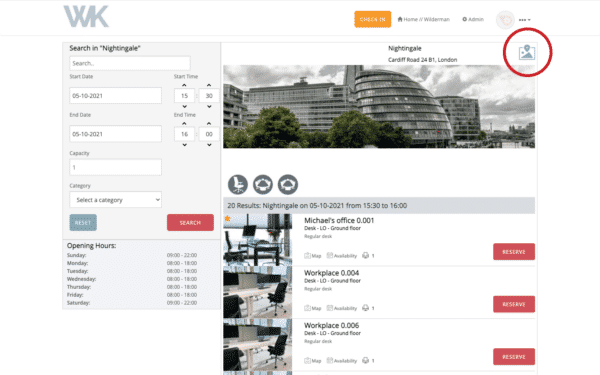The image size is (600, 375).
Task: Open the Start Date field
Action: click(115, 96)
